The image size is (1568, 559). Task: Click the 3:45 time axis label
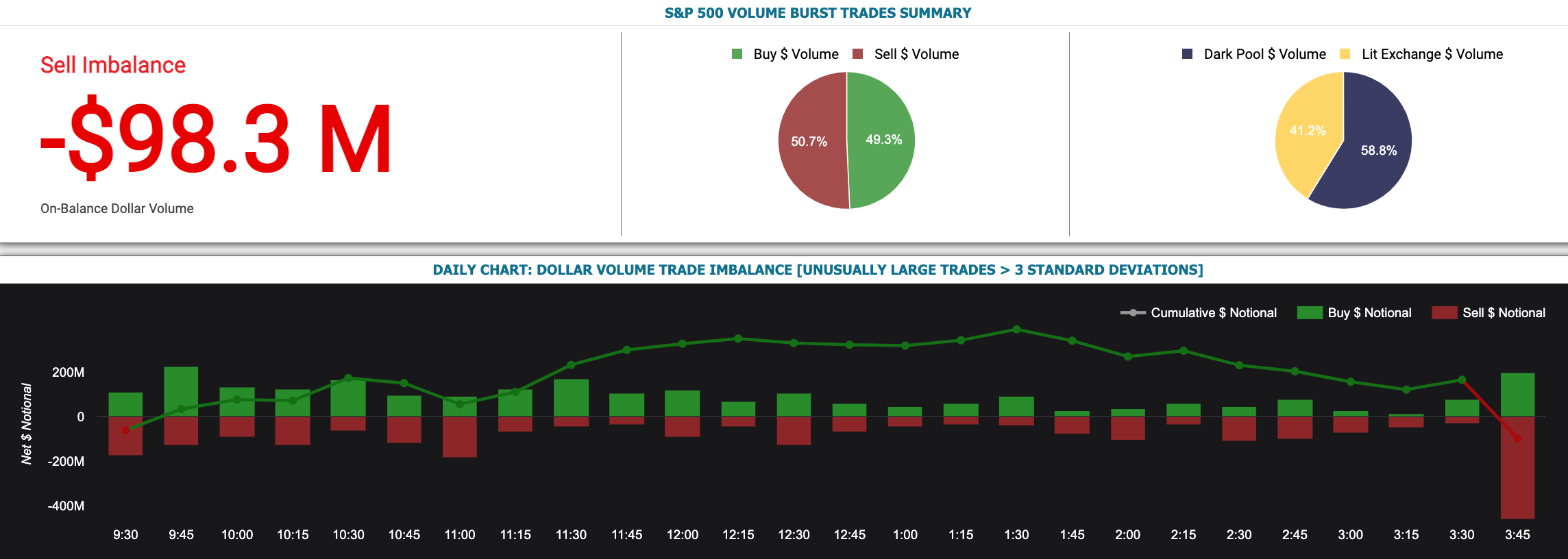click(1517, 535)
